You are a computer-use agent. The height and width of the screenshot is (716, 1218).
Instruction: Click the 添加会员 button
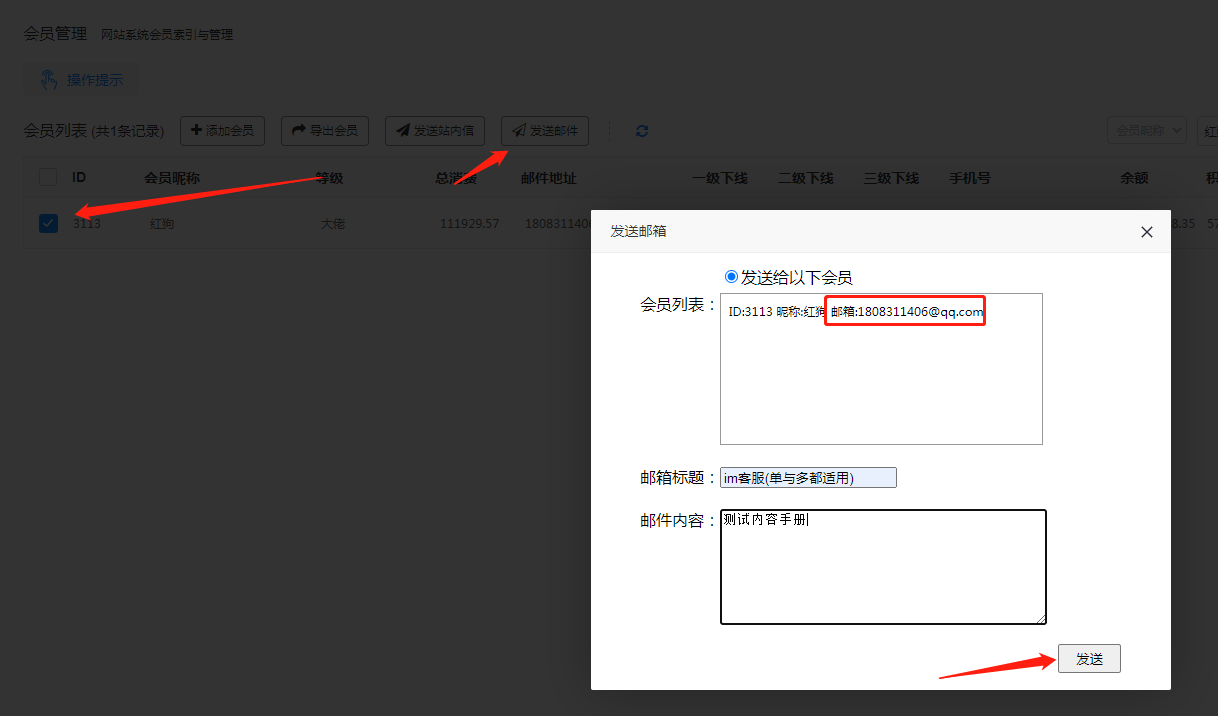pyautogui.click(x=222, y=131)
